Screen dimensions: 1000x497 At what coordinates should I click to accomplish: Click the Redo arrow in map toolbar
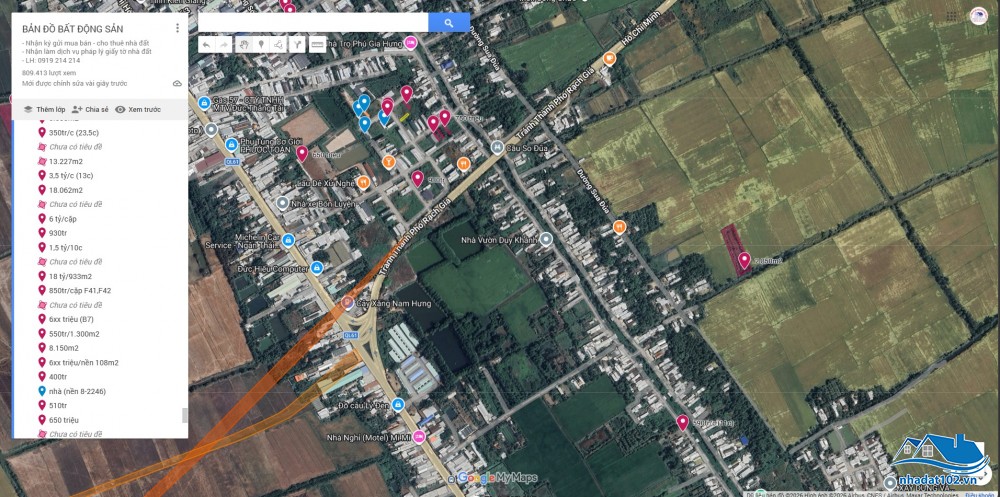(223, 45)
